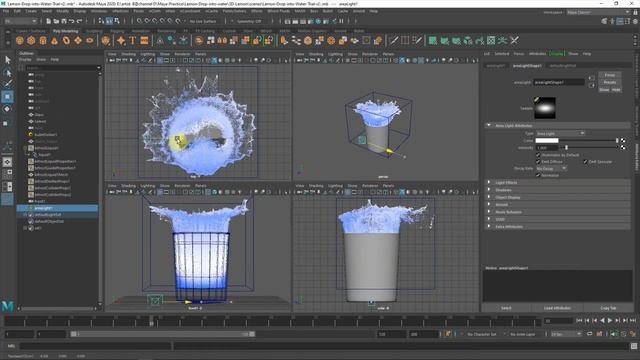Open the Workspace dropdown at top right
Image resolution: width=640 pixels, height=360 pixels.
(x=598, y=12)
